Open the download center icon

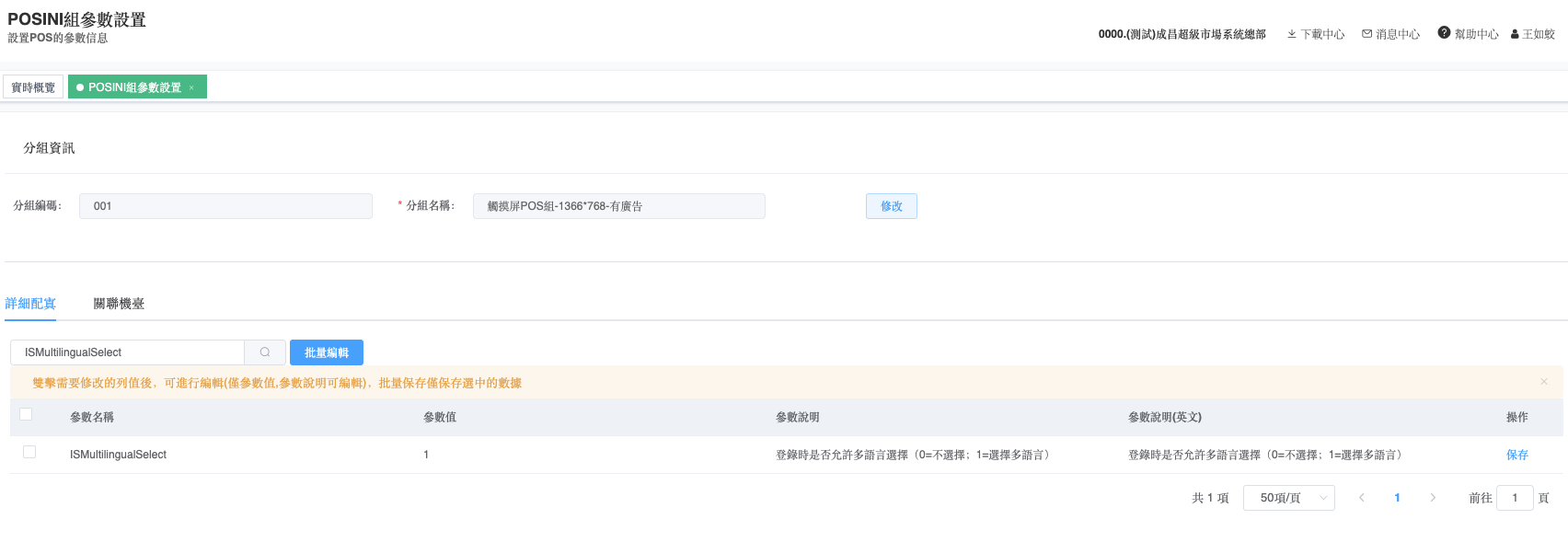[x=1292, y=34]
